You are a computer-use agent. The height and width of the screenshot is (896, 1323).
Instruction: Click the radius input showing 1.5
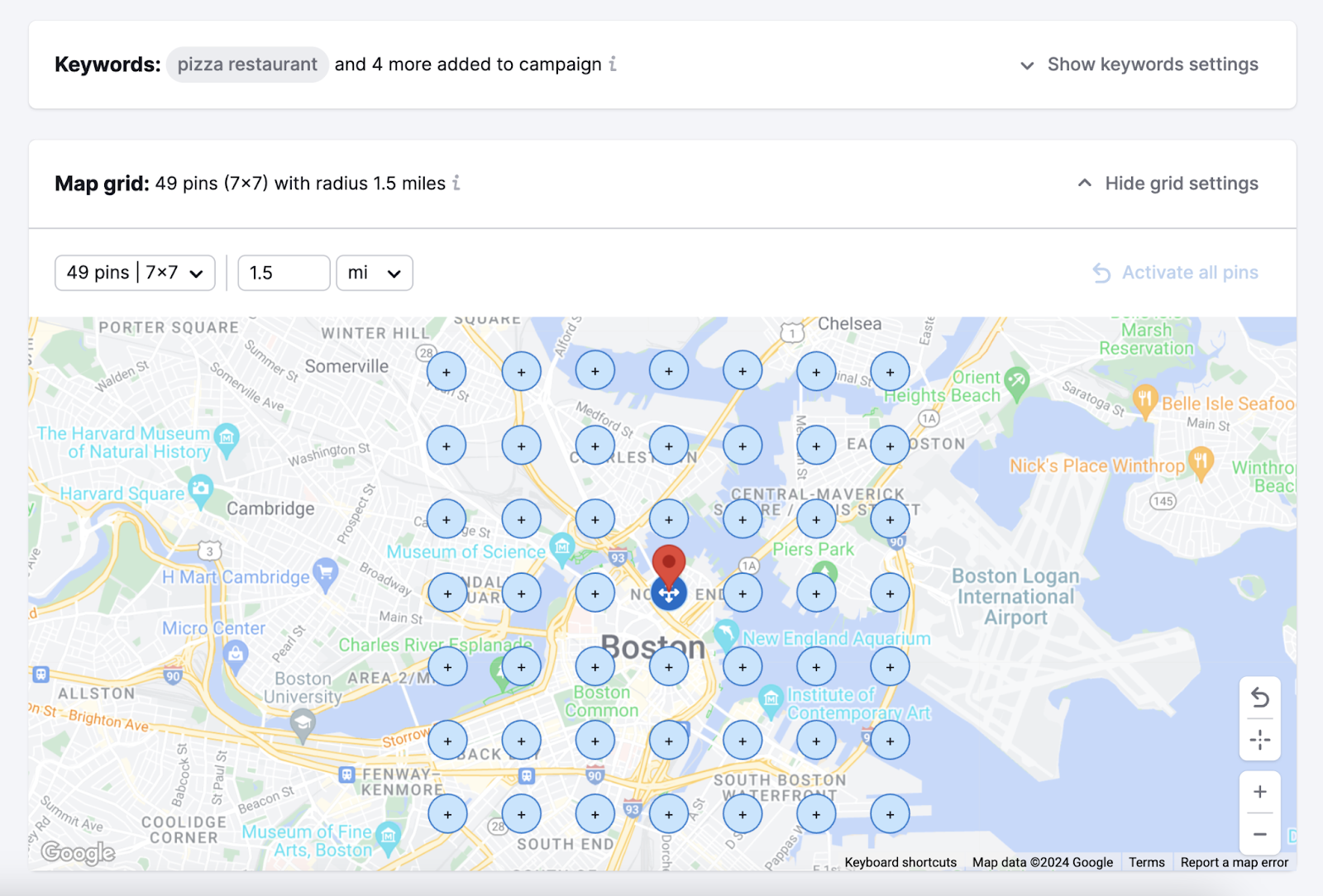point(284,273)
